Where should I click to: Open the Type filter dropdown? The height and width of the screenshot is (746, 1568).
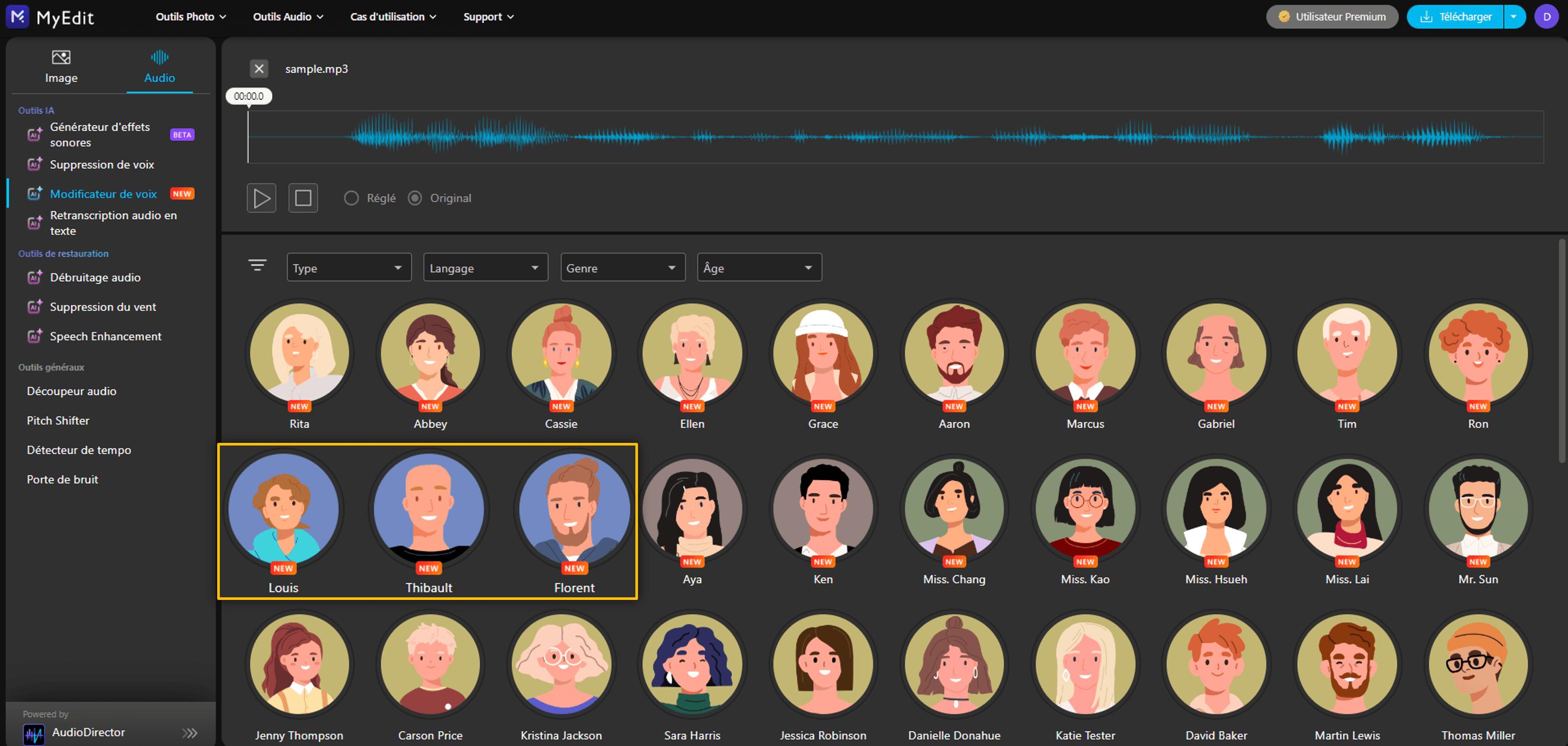coord(349,268)
